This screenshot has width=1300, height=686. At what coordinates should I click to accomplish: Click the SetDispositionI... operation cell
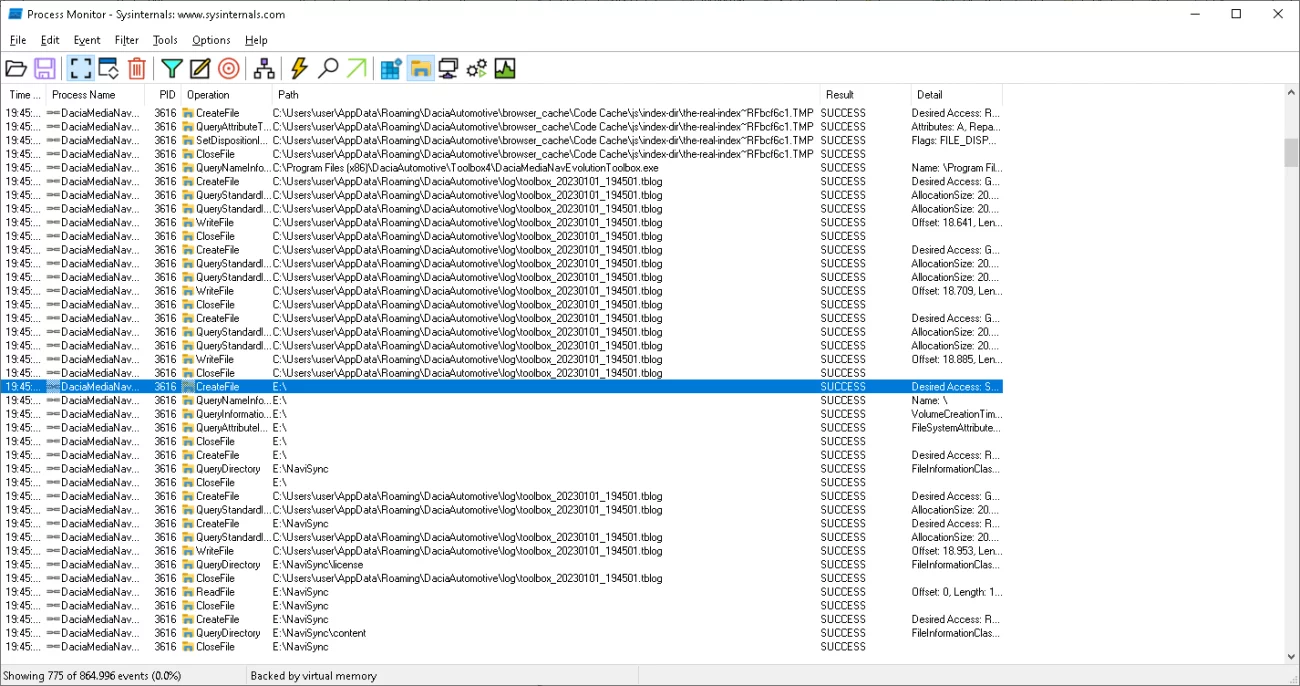coord(233,141)
